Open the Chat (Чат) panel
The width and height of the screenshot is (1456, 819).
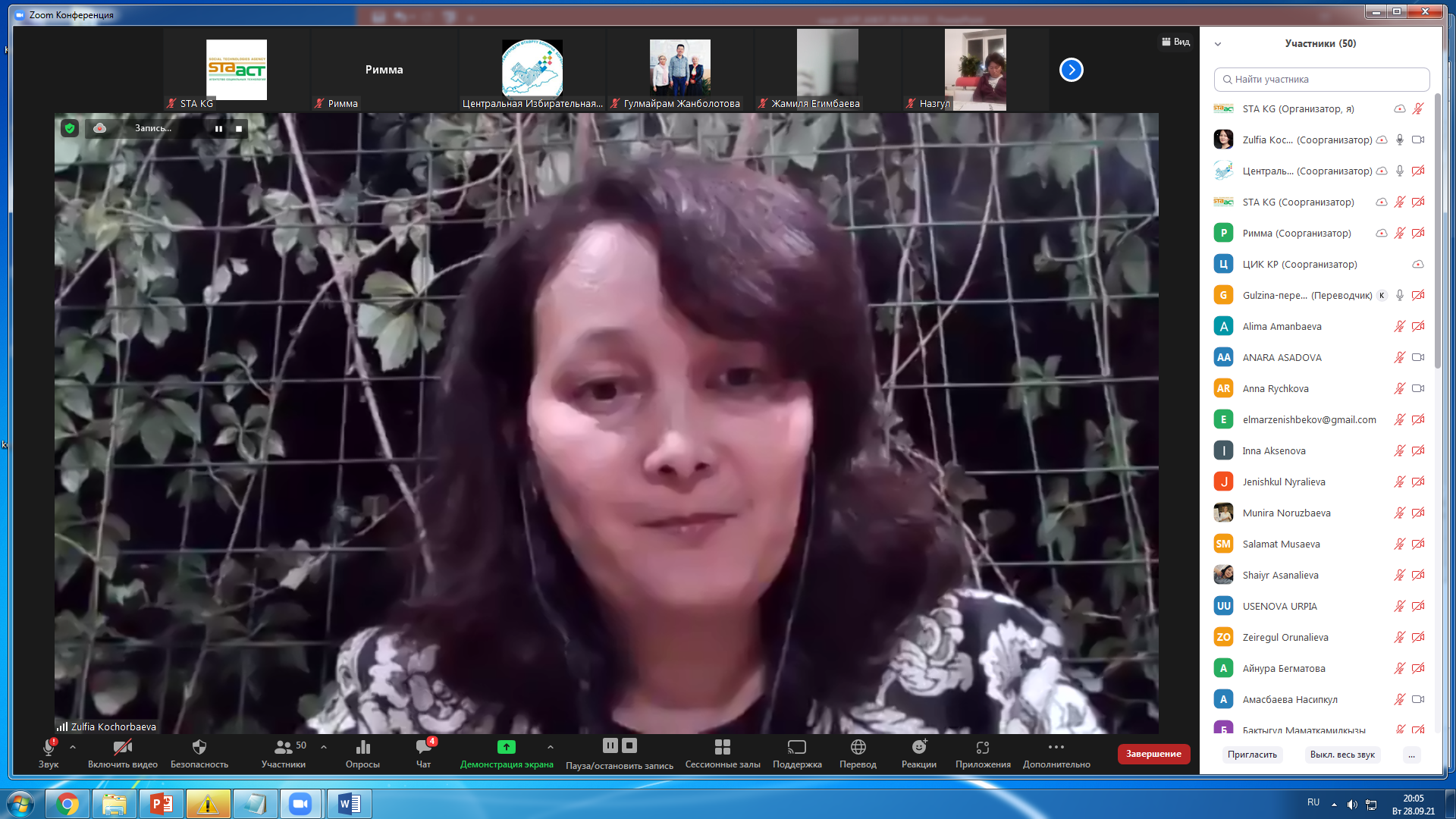[x=423, y=748]
